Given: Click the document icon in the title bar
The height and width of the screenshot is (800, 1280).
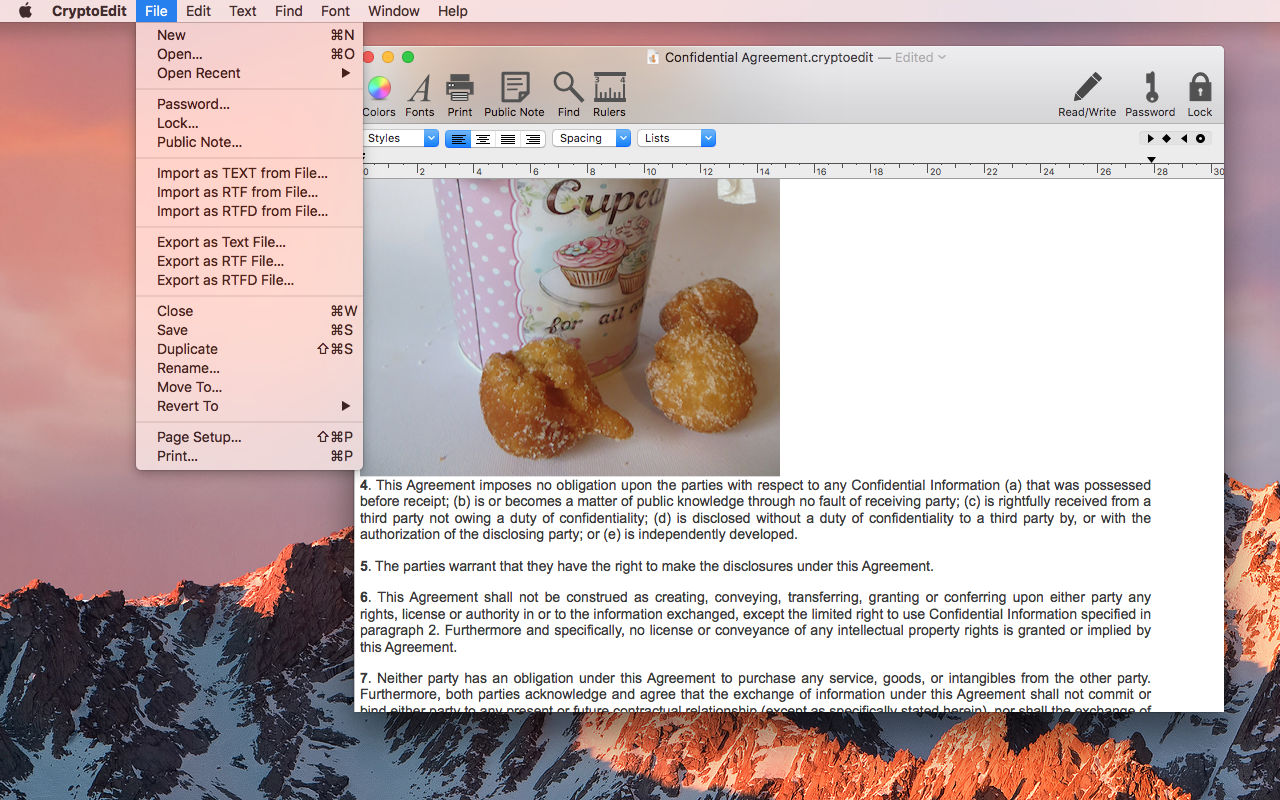Looking at the screenshot, I should point(653,57).
